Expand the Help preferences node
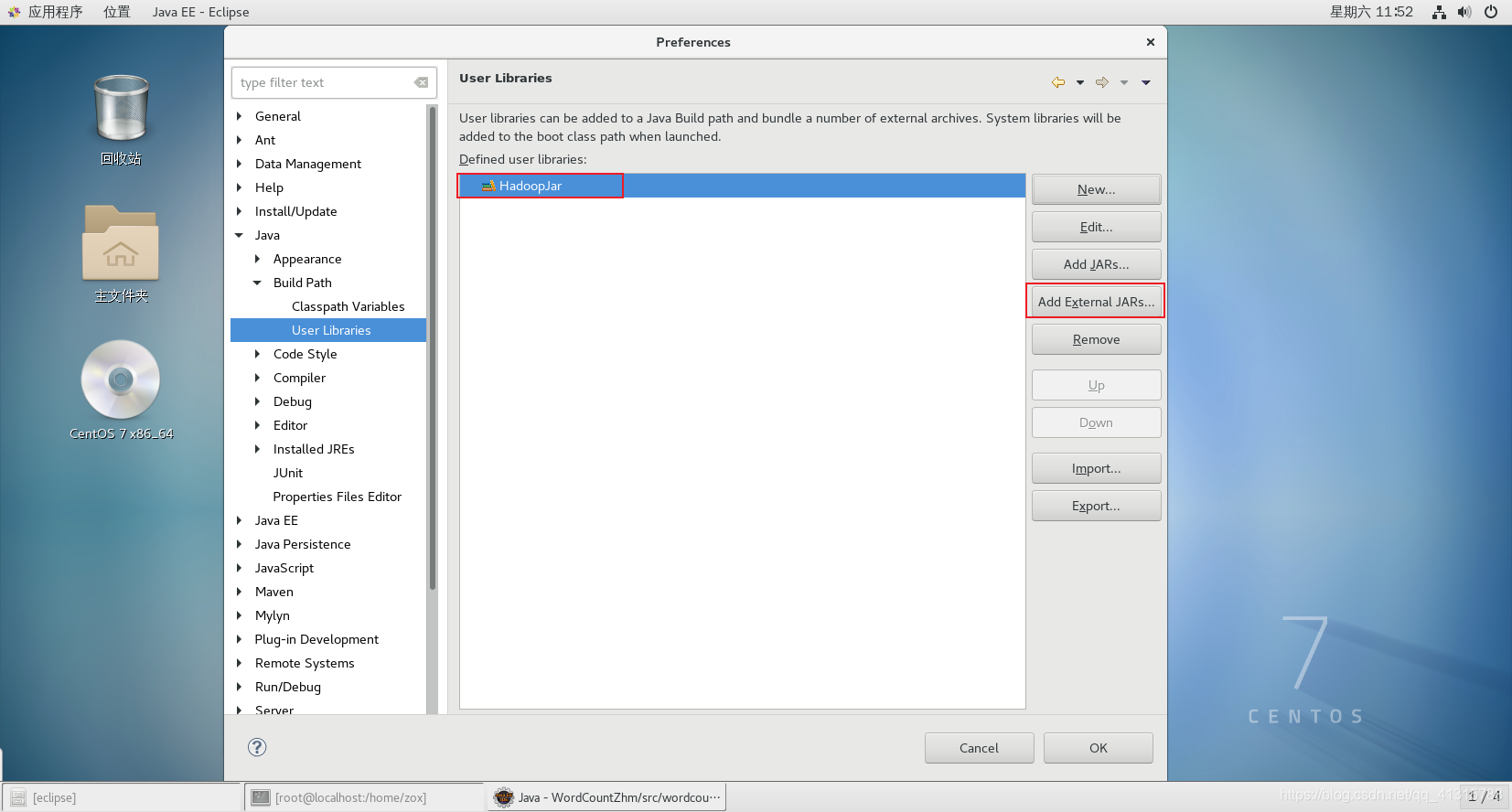 click(x=240, y=187)
